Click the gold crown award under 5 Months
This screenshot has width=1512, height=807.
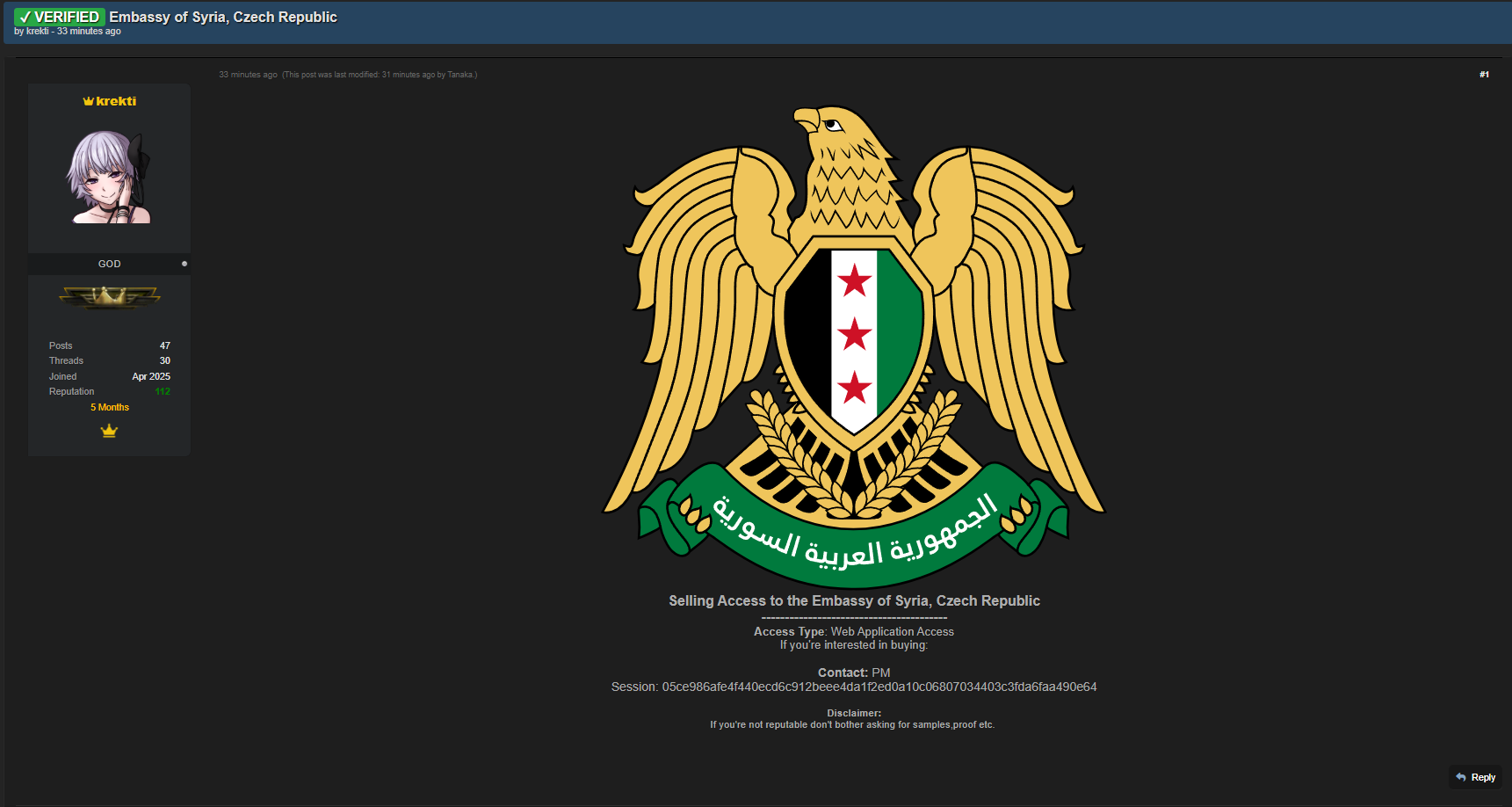click(x=109, y=431)
